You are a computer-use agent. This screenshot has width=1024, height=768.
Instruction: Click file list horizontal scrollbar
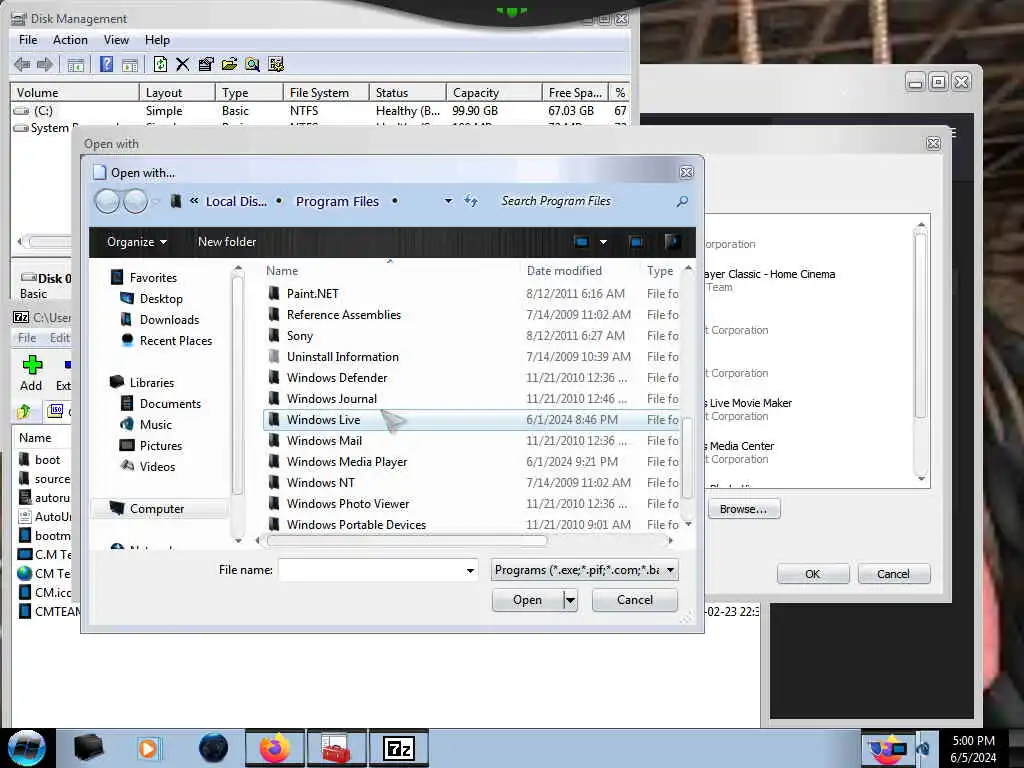[406, 540]
